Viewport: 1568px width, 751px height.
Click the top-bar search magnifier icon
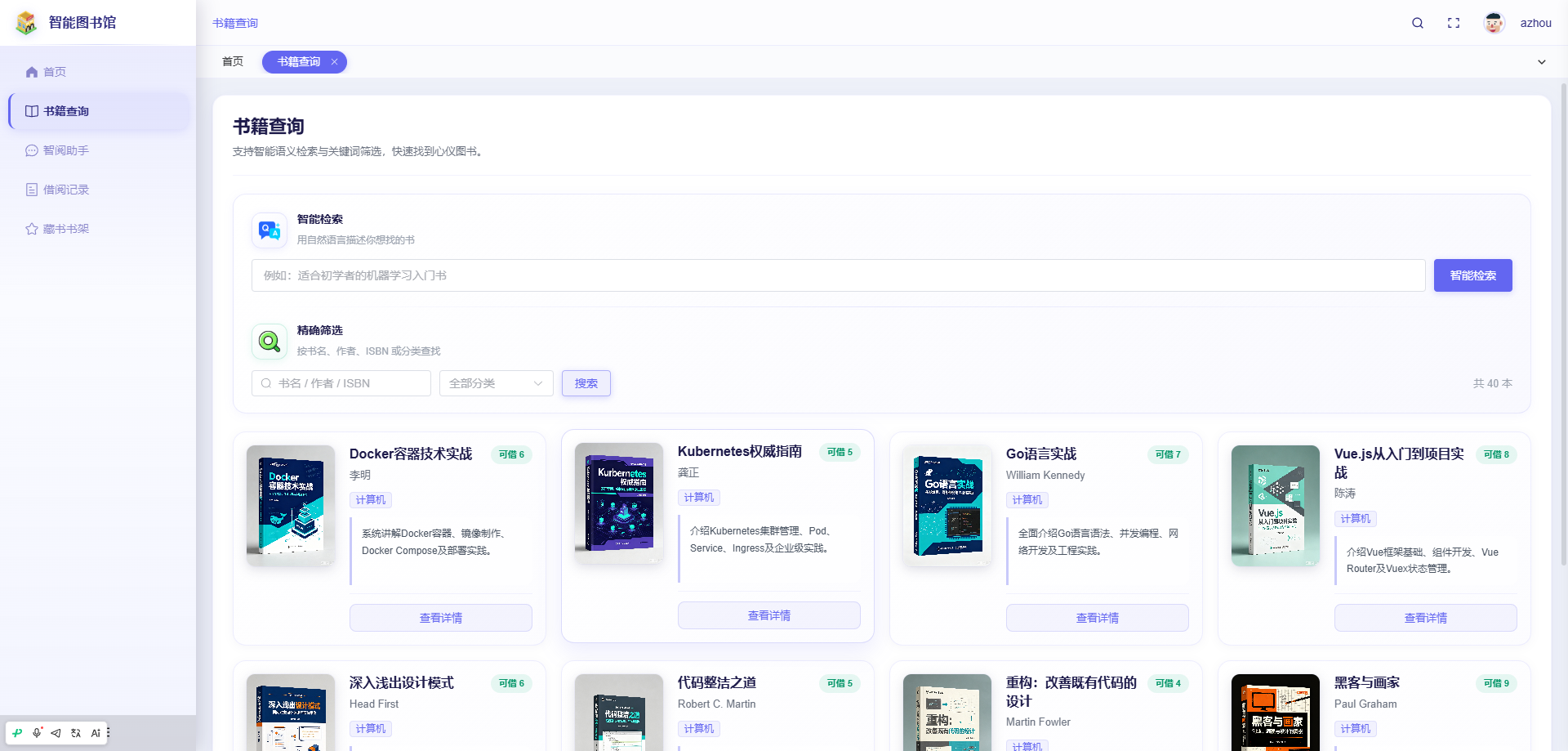pos(1418,23)
